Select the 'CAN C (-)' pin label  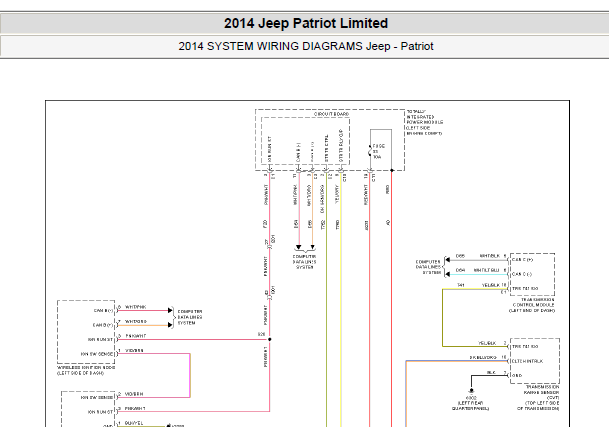click(x=522, y=274)
